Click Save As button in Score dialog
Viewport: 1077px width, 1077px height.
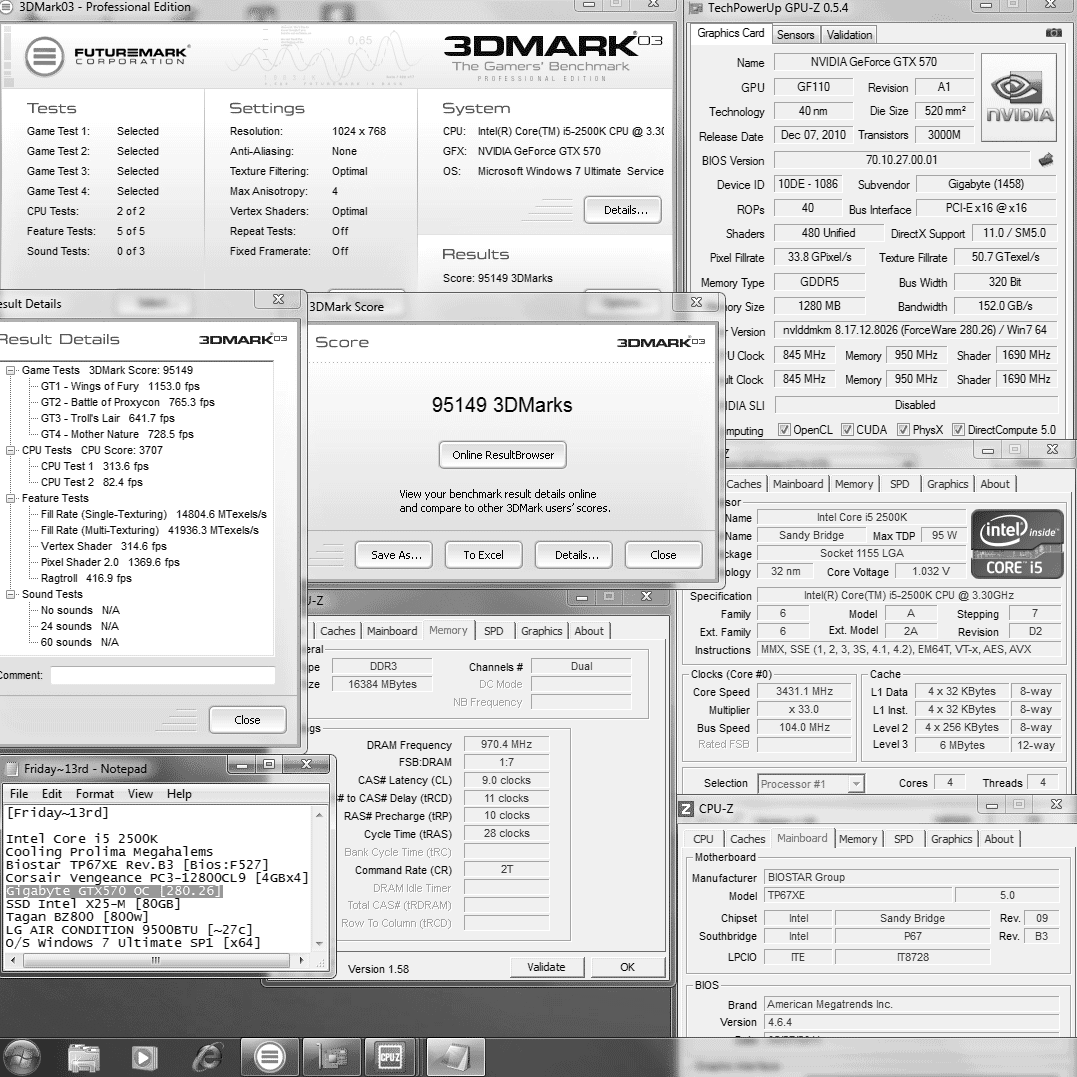pyautogui.click(x=394, y=555)
